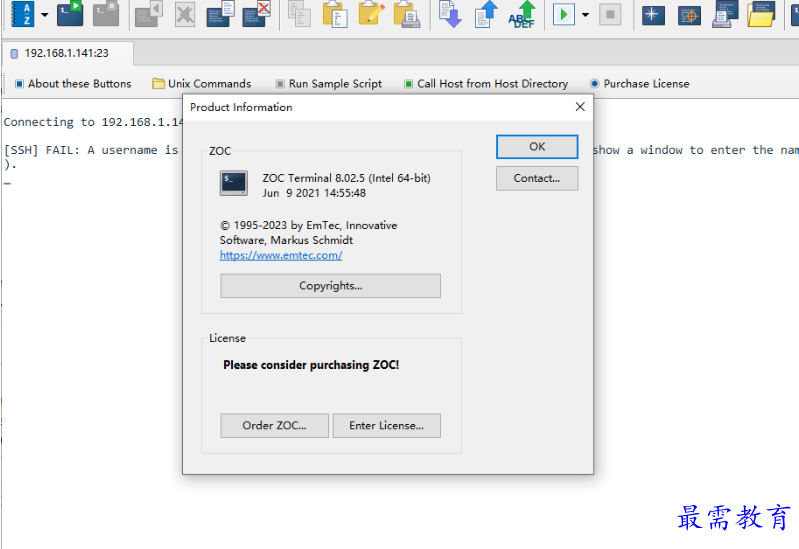Click the ZOC Terminal 8.02.5 version text
799x549 pixels.
pos(347,178)
